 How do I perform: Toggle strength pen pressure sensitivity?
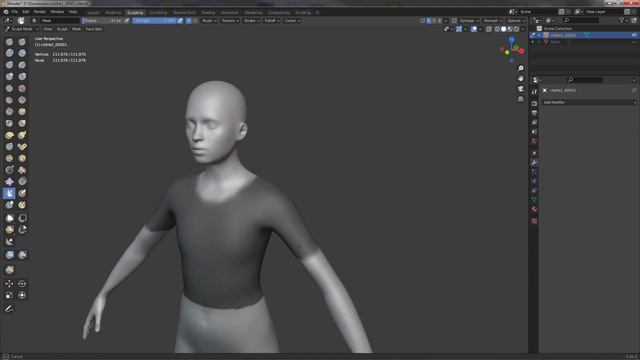point(180,20)
